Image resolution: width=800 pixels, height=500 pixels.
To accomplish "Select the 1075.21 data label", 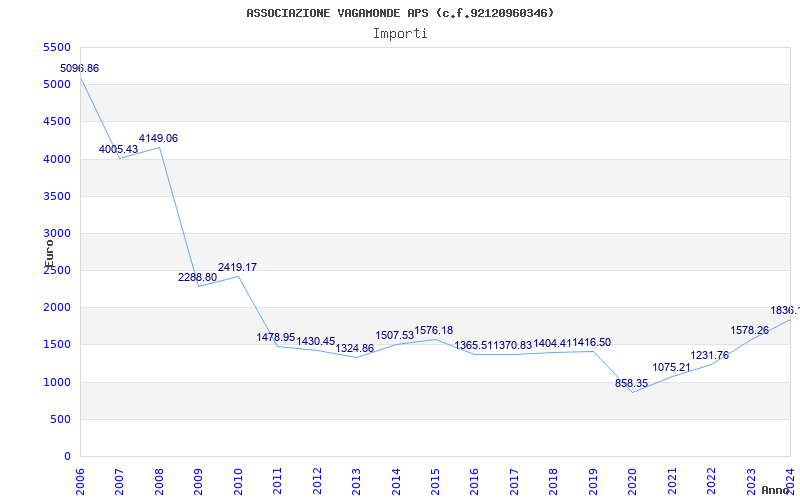I will click(x=671, y=367).
